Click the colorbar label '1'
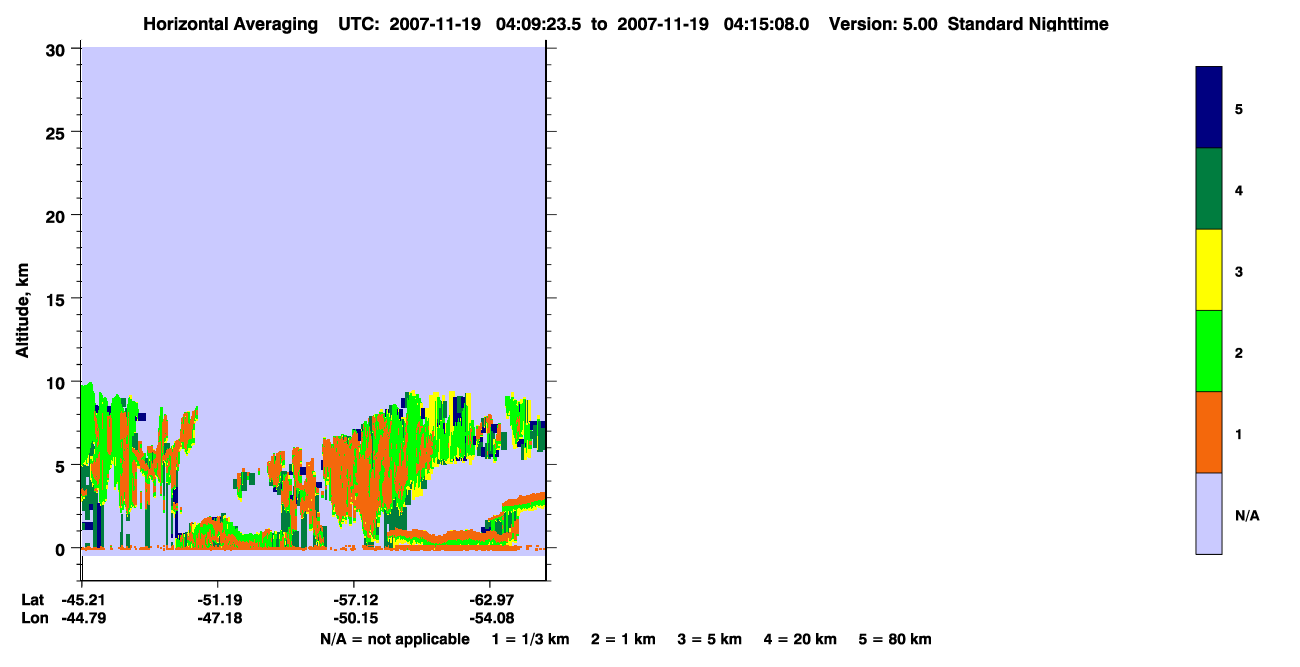 coord(1239,434)
